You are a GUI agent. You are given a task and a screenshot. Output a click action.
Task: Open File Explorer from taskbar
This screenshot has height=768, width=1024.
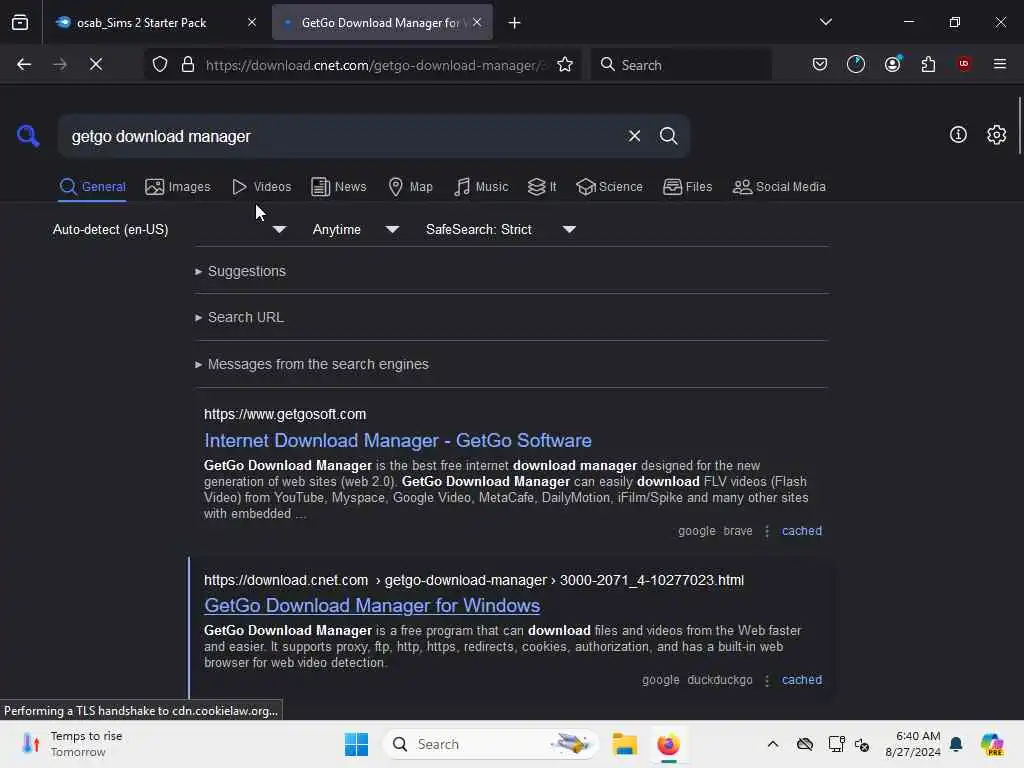pyautogui.click(x=624, y=744)
